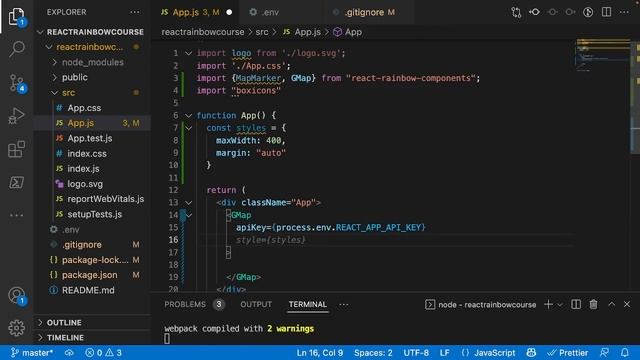Click the Copilot icon in status bar
640x360 pixels.
(x=531, y=353)
